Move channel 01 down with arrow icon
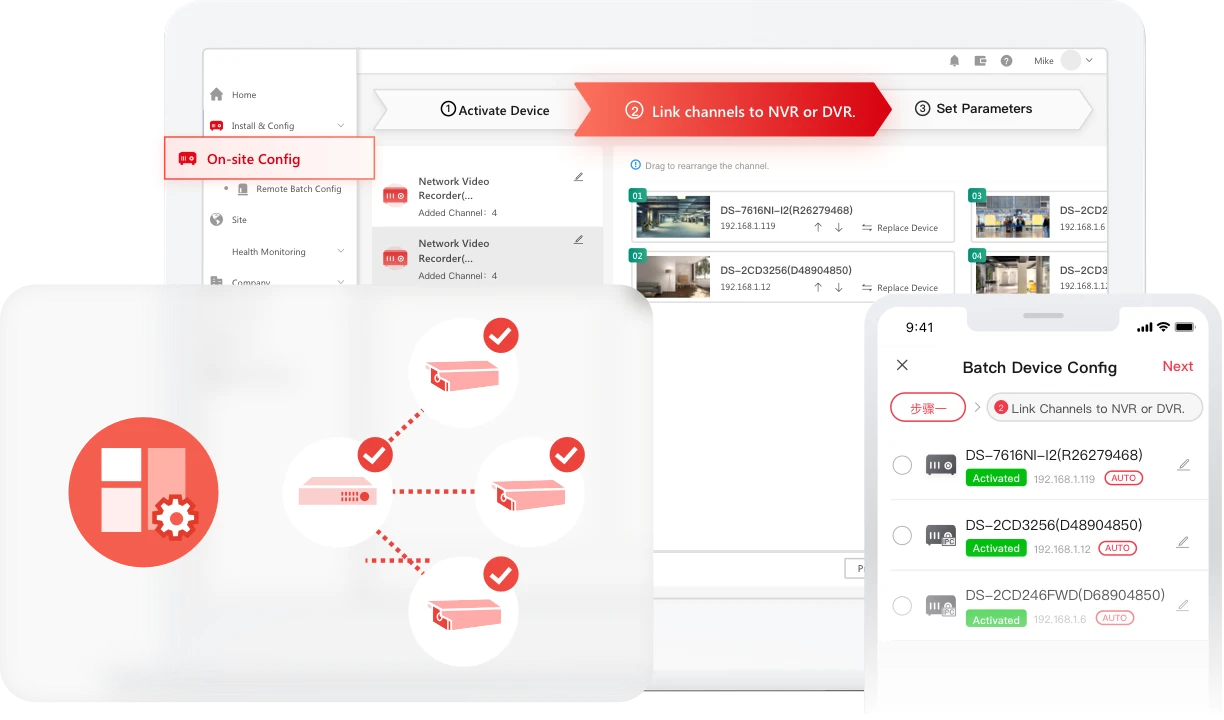Image resolution: width=1224 pixels, height=720 pixels. click(x=838, y=228)
